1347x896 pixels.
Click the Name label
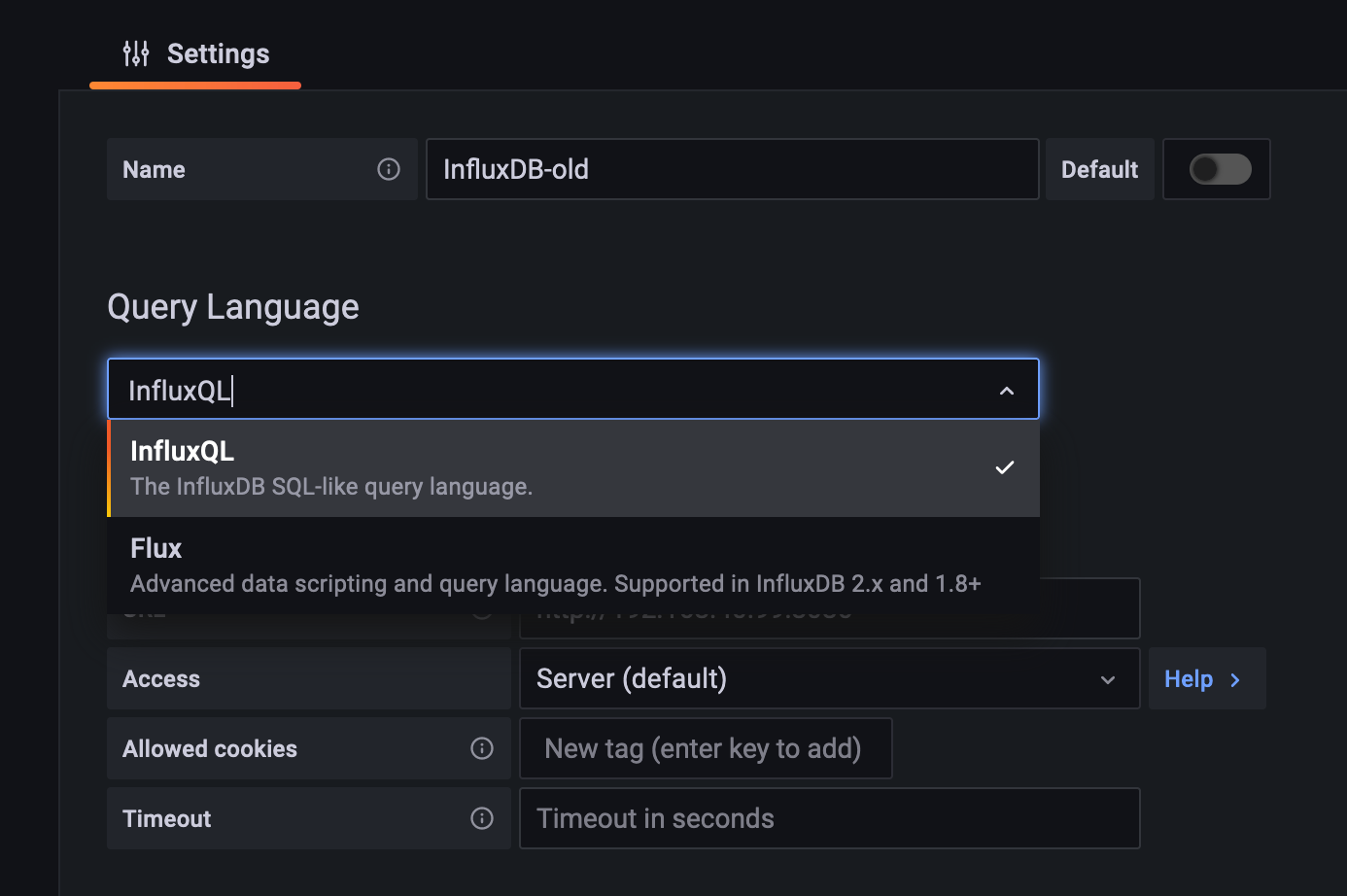tap(154, 169)
